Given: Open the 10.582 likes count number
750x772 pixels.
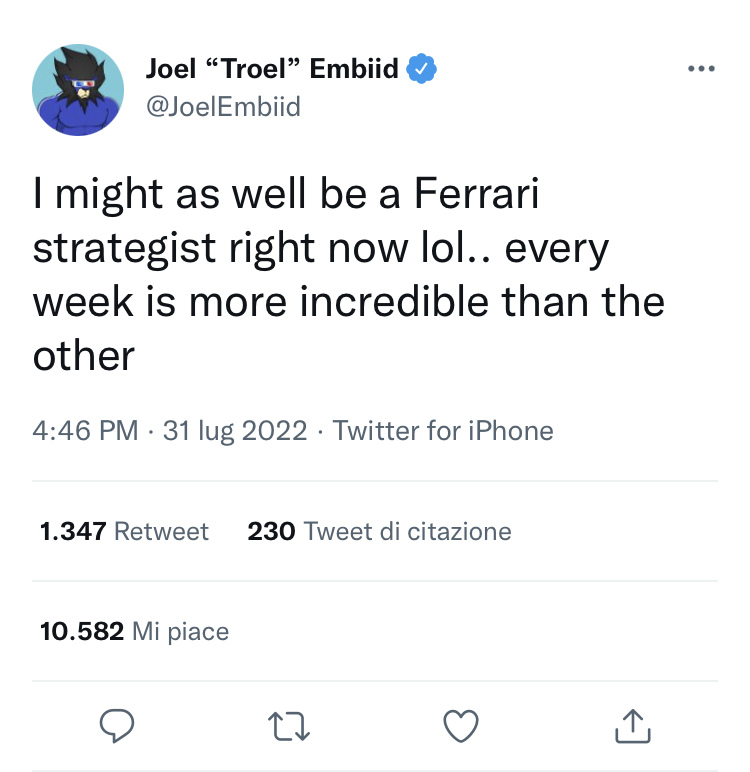Looking at the screenshot, I should [82, 631].
